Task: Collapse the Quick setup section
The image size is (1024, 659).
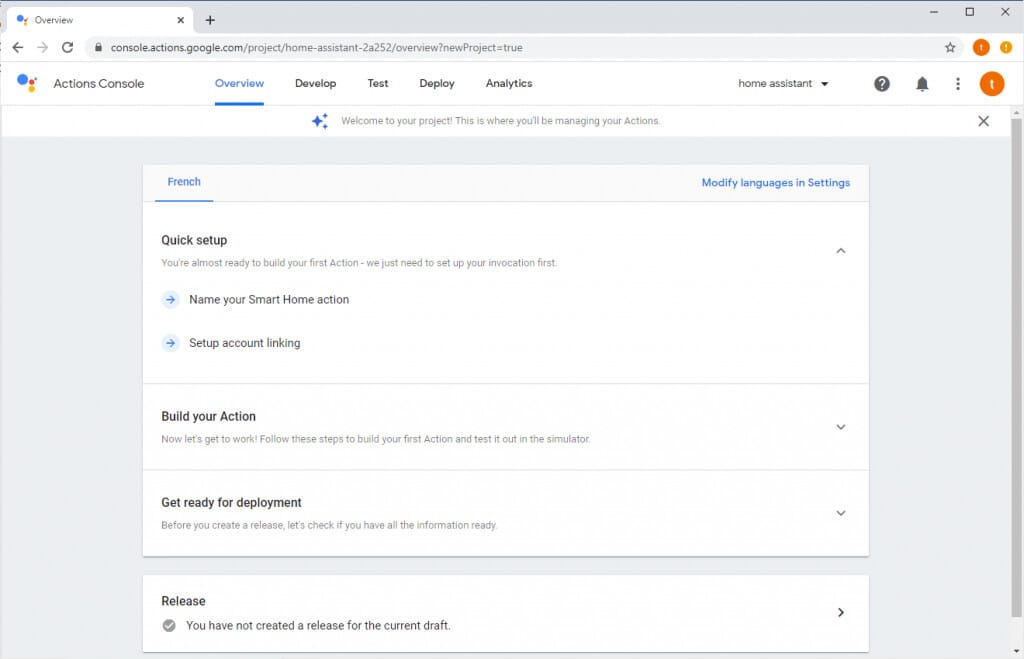Action: point(840,251)
